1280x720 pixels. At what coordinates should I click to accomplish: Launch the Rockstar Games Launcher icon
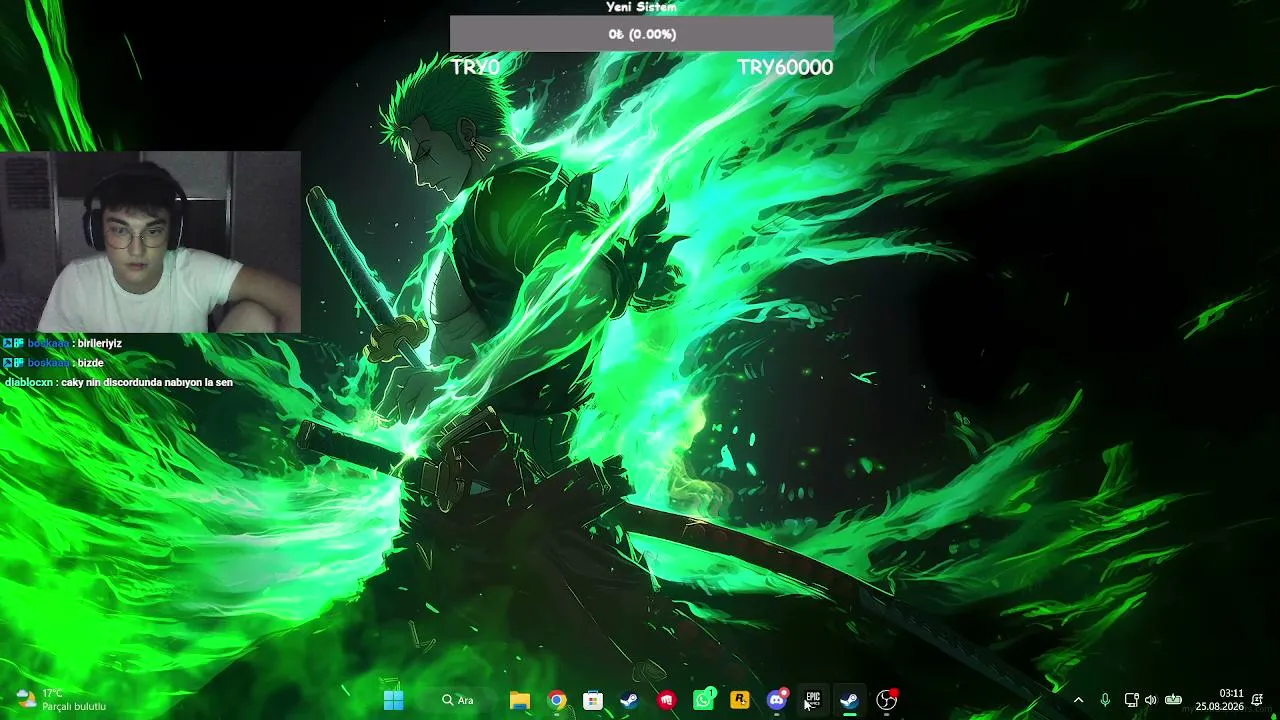coord(740,700)
